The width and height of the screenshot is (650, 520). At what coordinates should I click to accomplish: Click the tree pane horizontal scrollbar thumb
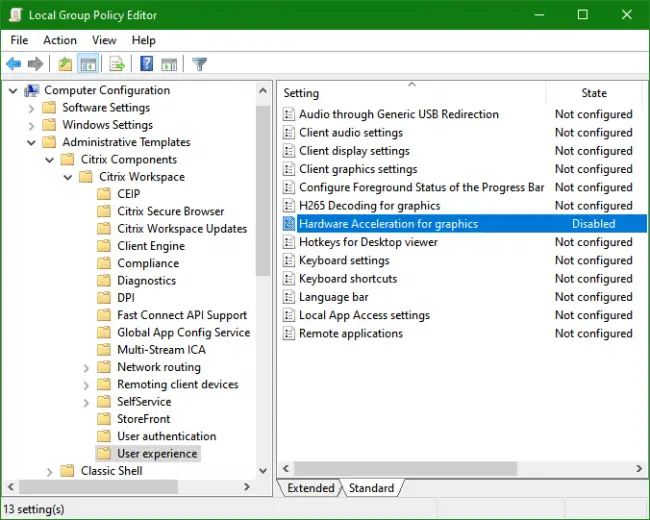(x=98, y=487)
